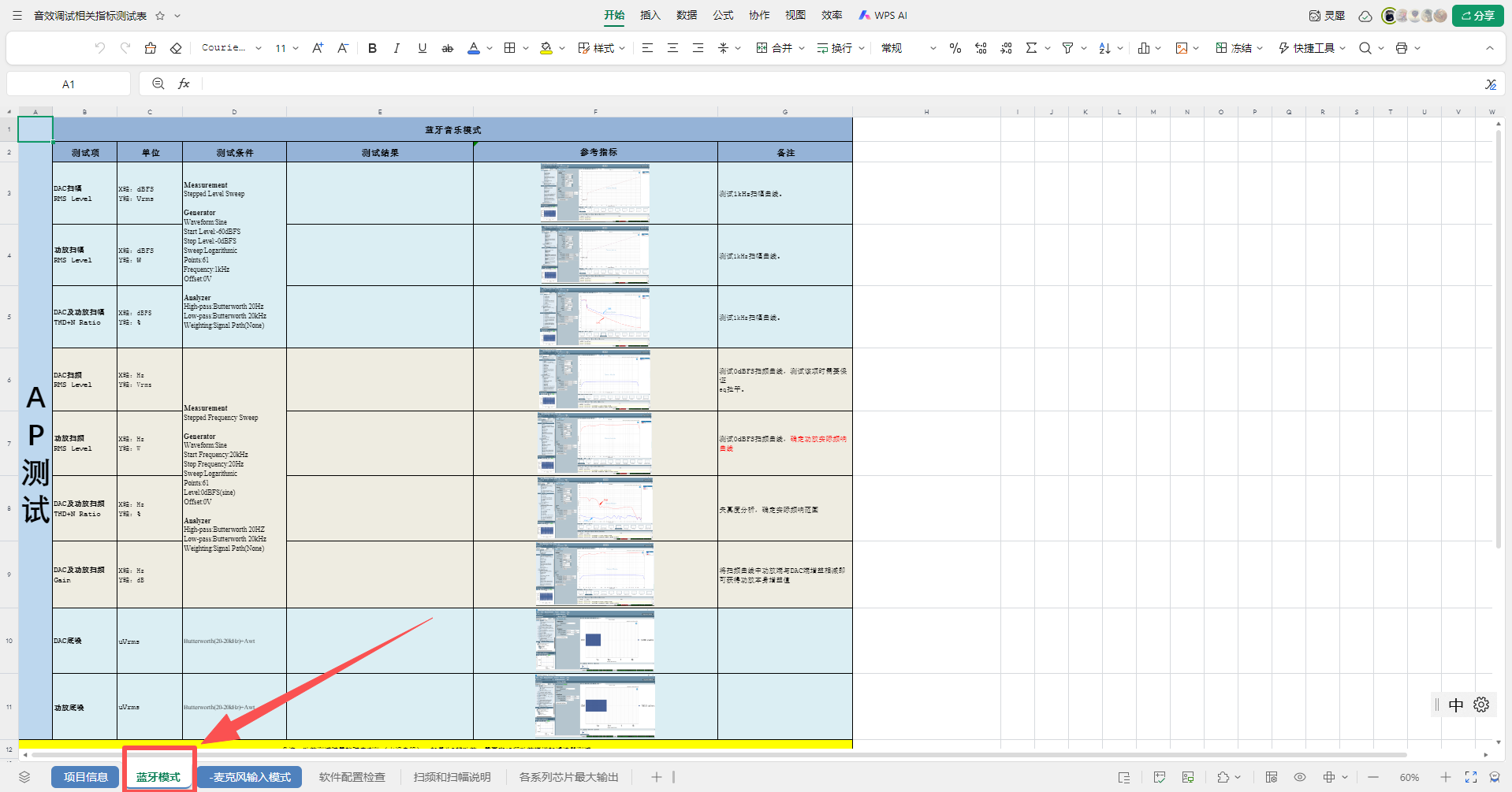Click the Filter funnel icon

tap(1067, 48)
